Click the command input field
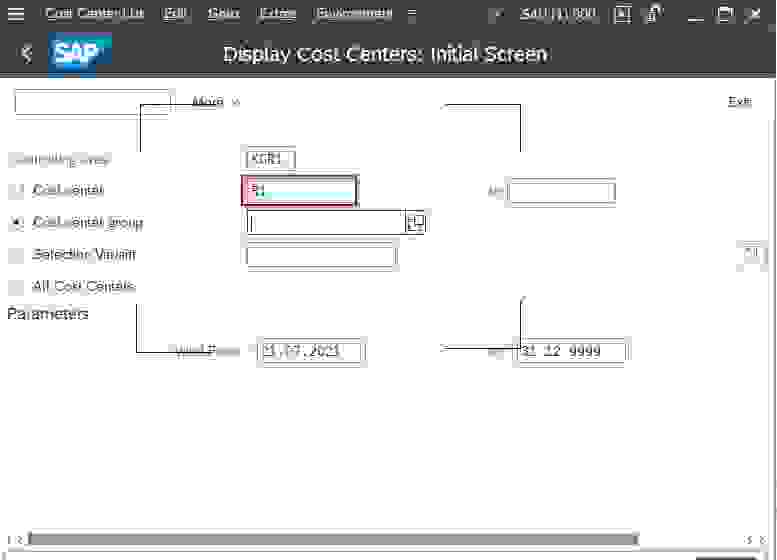 click(93, 103)
